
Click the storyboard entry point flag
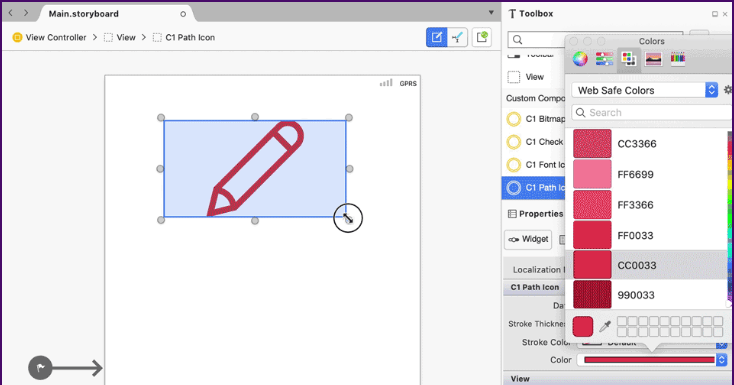40,368
